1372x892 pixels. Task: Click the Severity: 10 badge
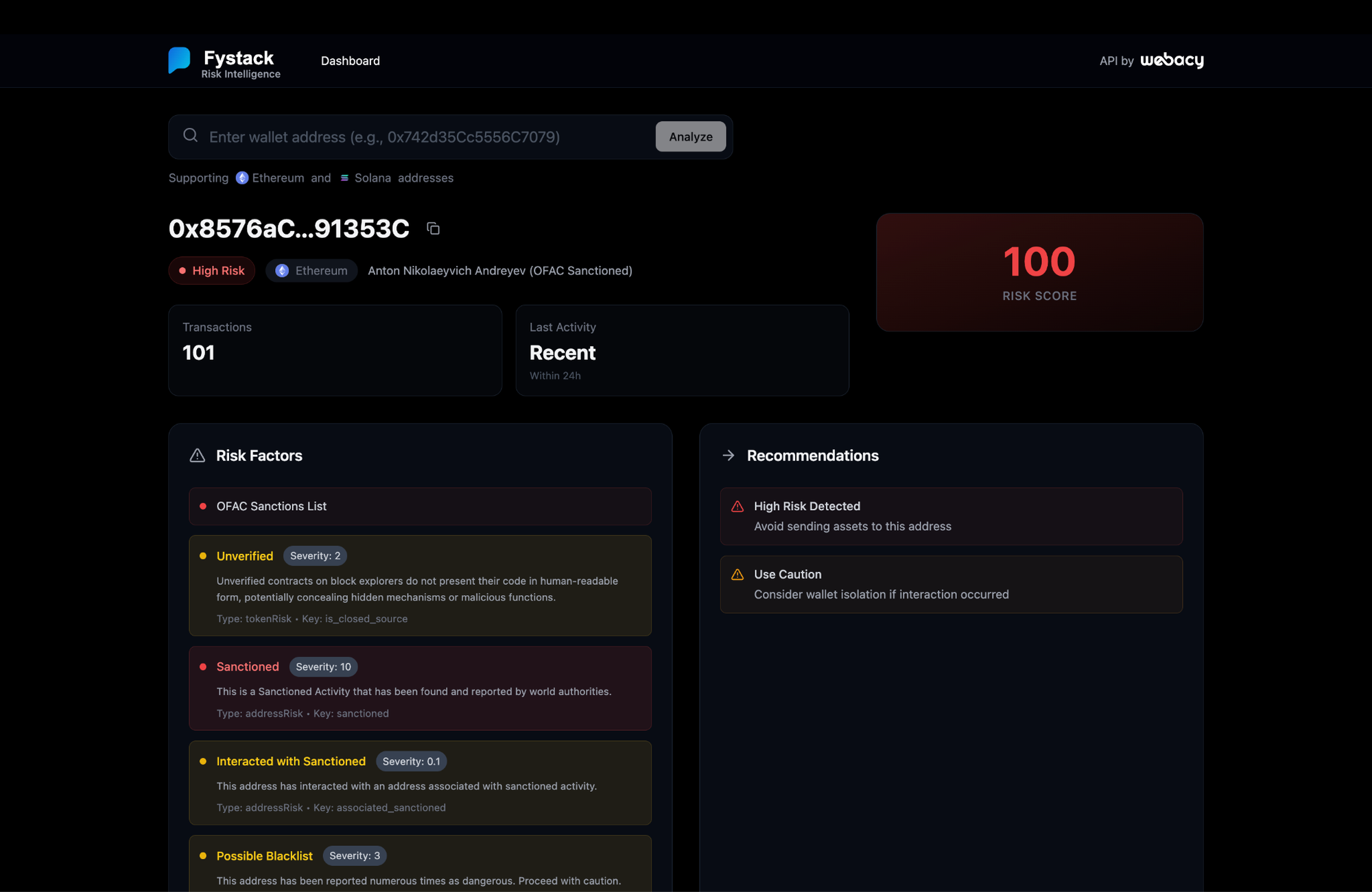click(x=323, y=666)
